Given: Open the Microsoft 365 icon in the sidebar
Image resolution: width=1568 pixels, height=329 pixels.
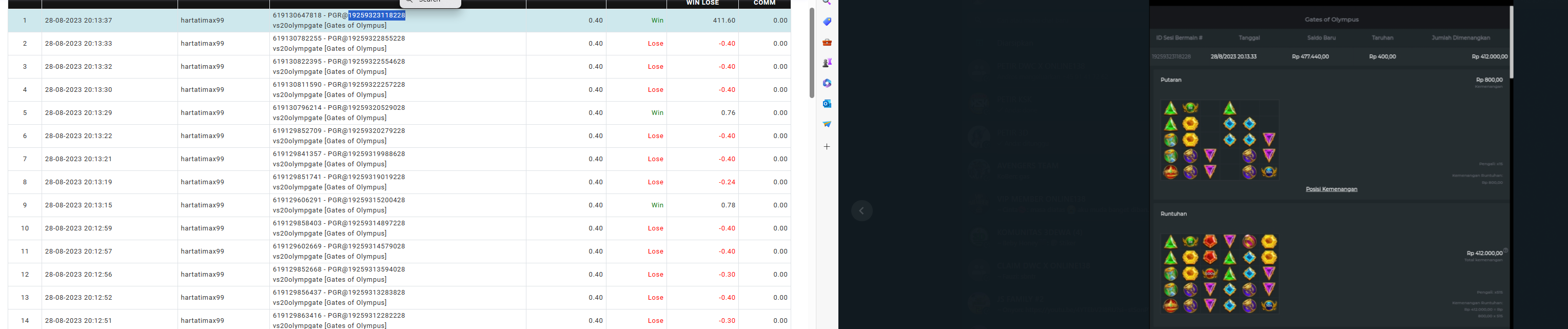Looking at the screenshot, I should 827,83.
